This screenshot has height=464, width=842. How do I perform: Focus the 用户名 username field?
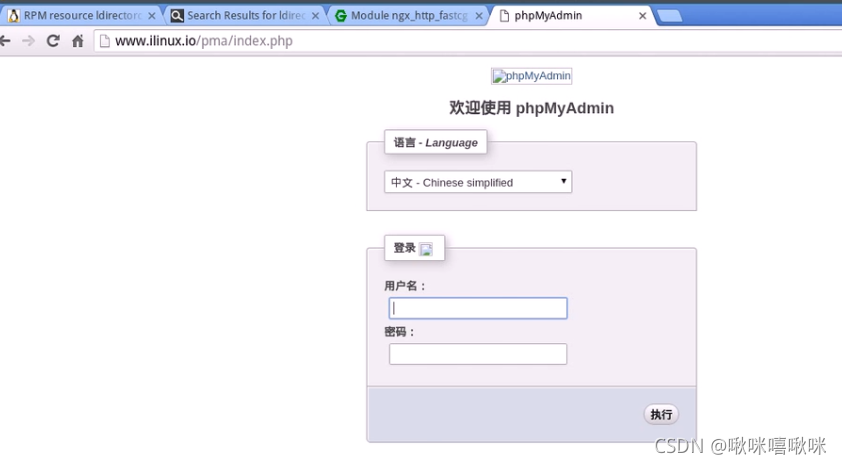coord(478,308)
